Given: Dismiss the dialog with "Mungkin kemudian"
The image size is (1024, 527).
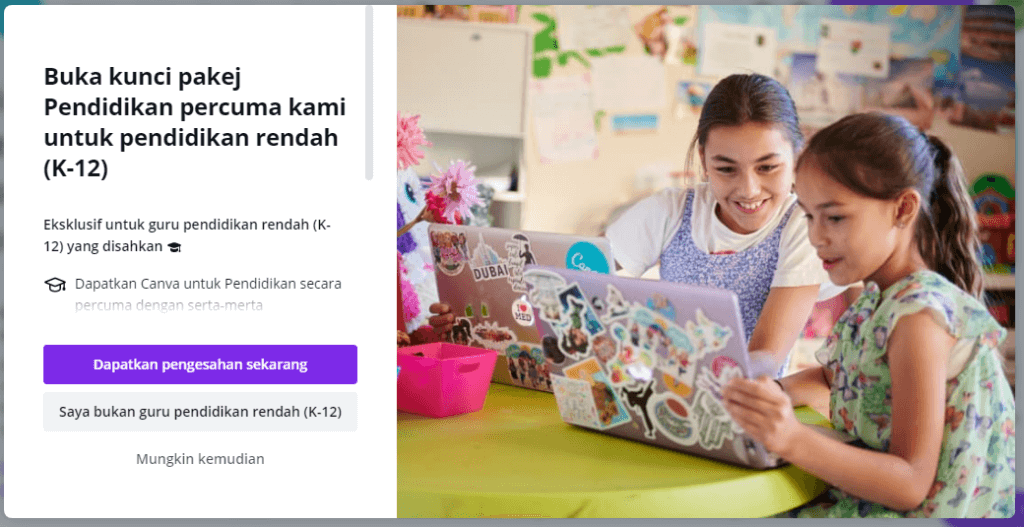Looking at the screenshot, I should click(200, 459).
